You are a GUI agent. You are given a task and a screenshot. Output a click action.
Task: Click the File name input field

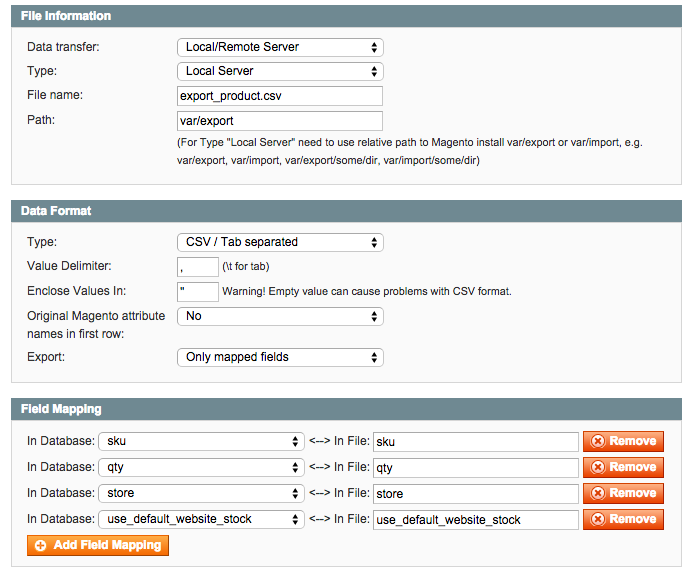280,96
